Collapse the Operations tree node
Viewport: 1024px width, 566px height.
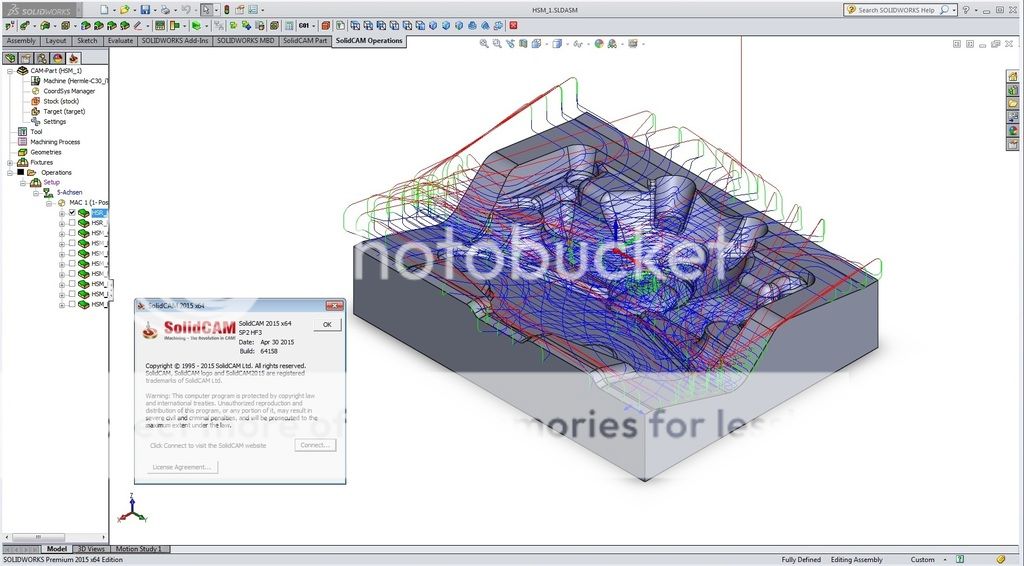10,172
